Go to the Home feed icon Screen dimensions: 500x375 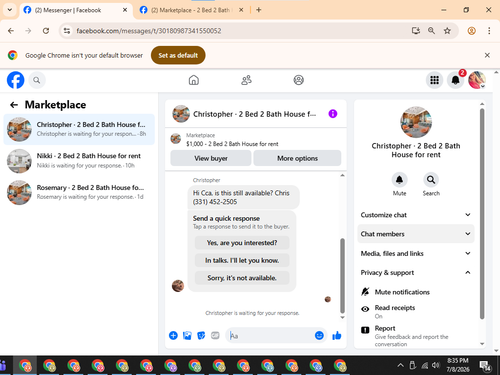pos(194,80)
